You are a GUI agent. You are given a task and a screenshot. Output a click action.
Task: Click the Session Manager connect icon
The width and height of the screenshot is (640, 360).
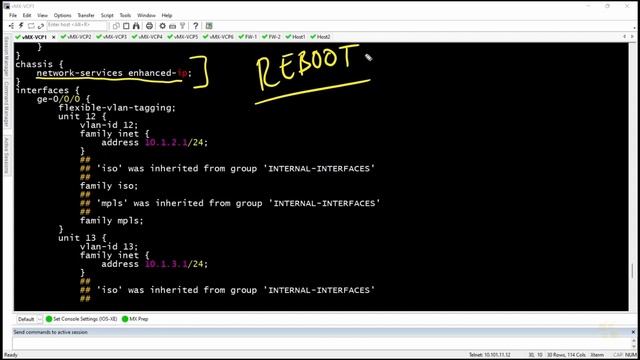point(11,26)
